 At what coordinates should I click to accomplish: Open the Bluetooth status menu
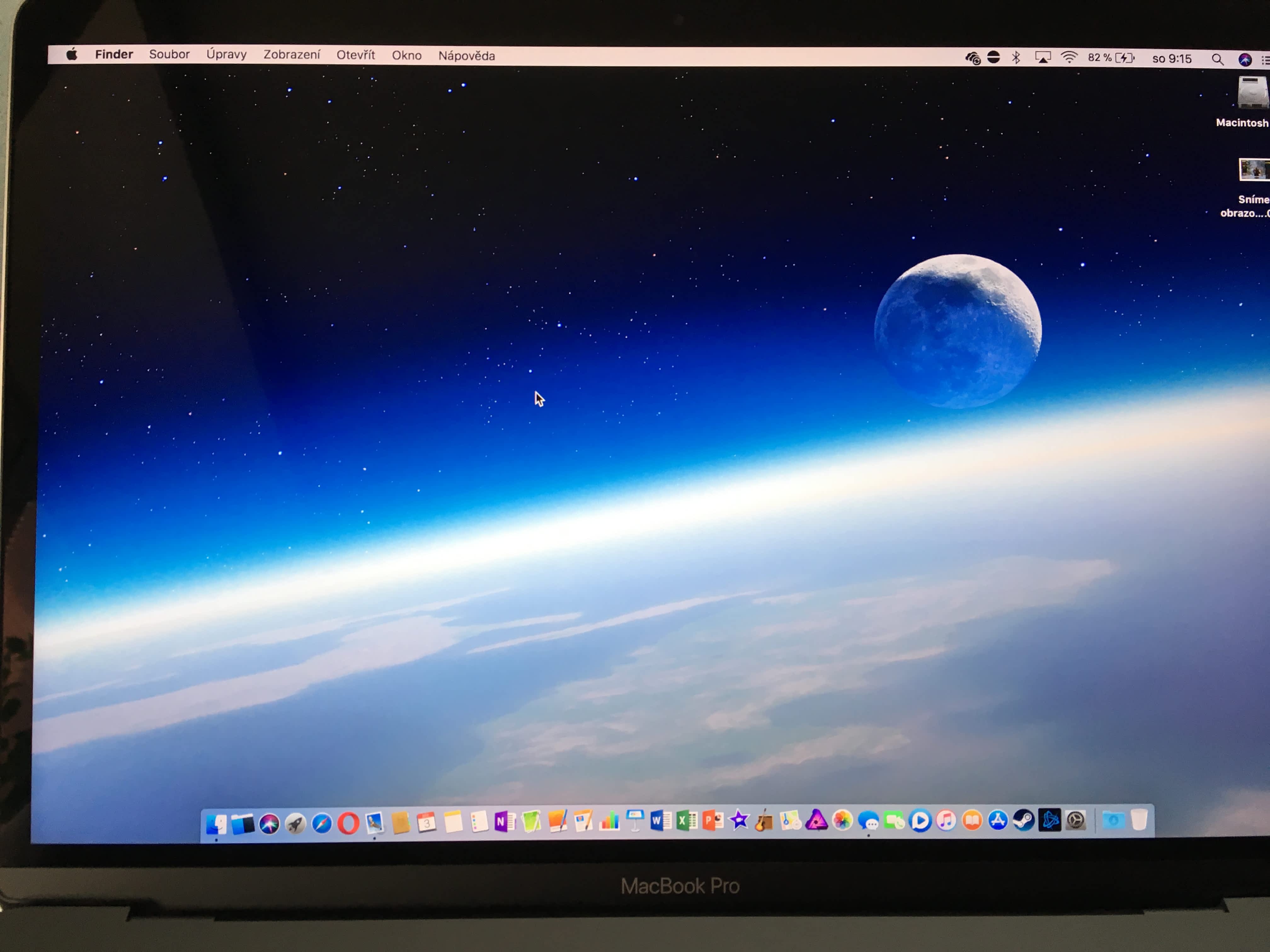tap(1016, 57)
